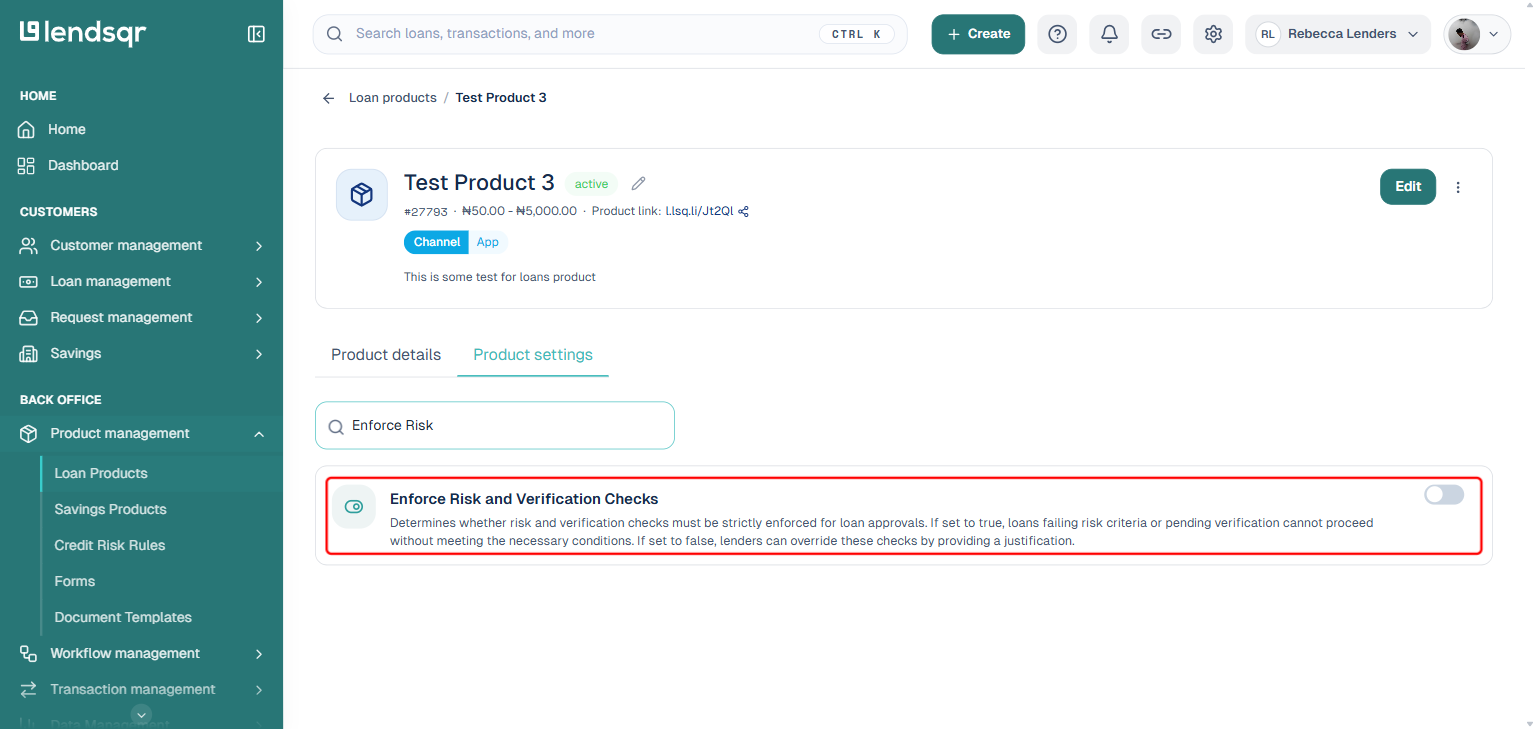Toggle Enforce Risk and Verification Checks switch
Viewport: 1535px width, 730px height.
pos(1444,494)
